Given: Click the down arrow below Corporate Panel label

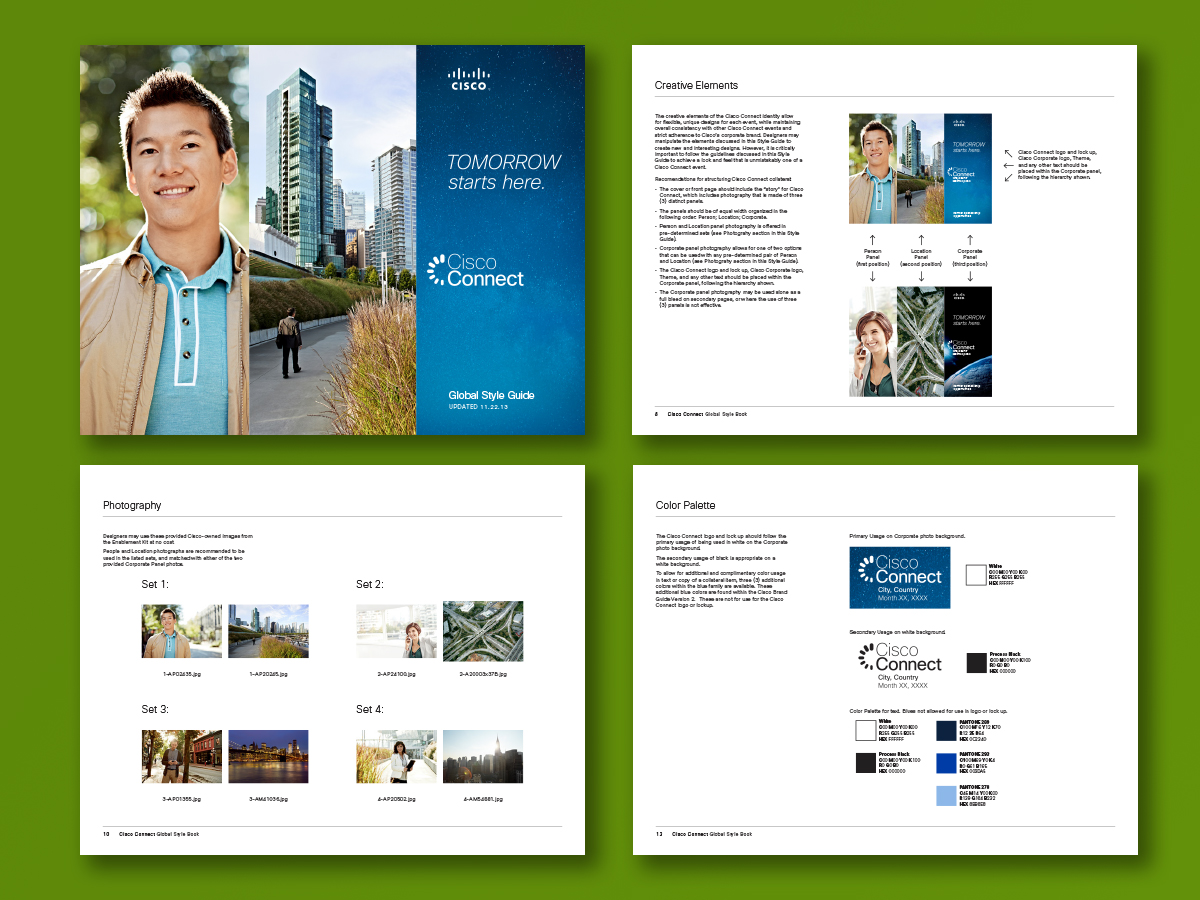Looking at the screenshot, I should pyautogui.click(x=968, y=276).
